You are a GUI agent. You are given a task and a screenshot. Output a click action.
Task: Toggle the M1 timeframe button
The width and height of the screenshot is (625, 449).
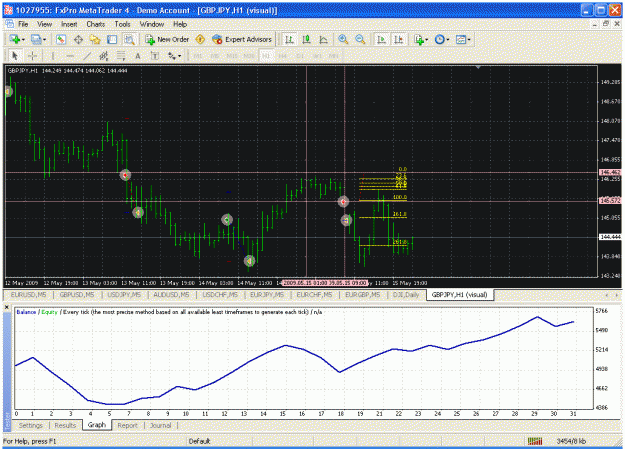click(x=198, y=56)
